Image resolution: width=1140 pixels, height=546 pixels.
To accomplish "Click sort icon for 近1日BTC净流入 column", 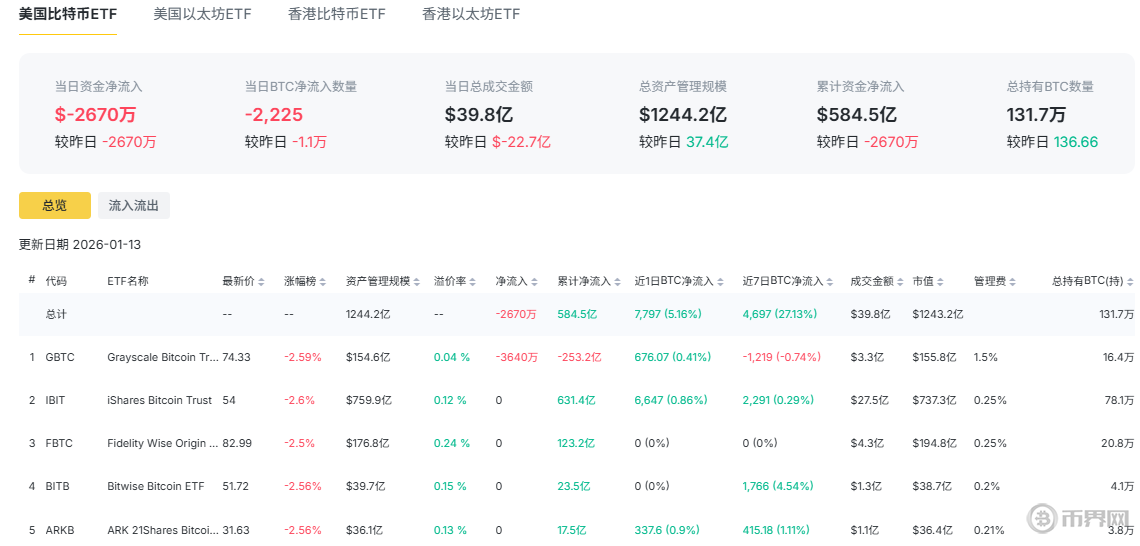I will click(722, 282).
